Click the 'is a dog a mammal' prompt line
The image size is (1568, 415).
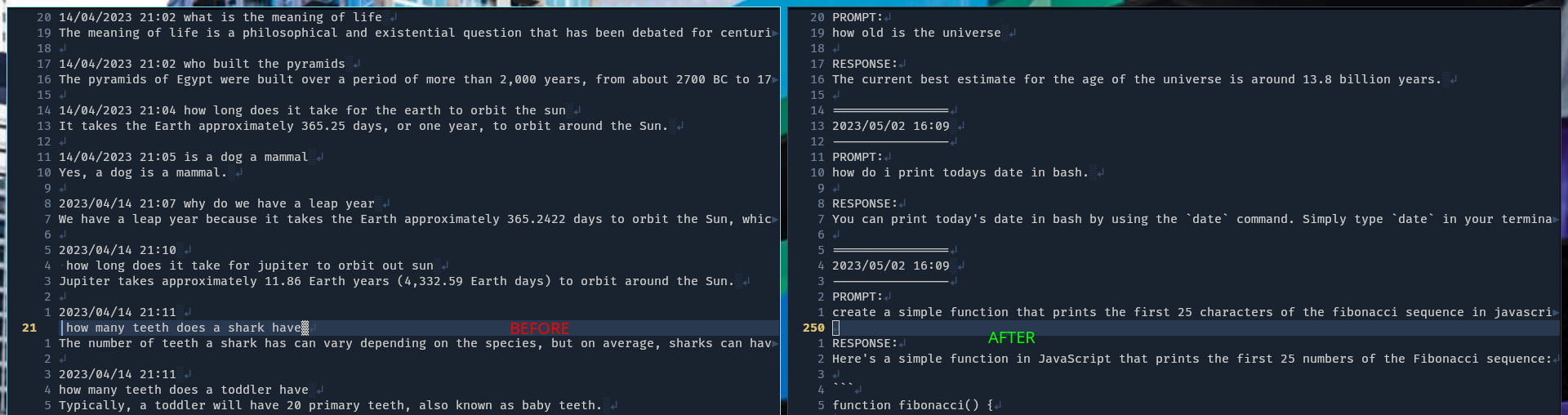[183, 157]
